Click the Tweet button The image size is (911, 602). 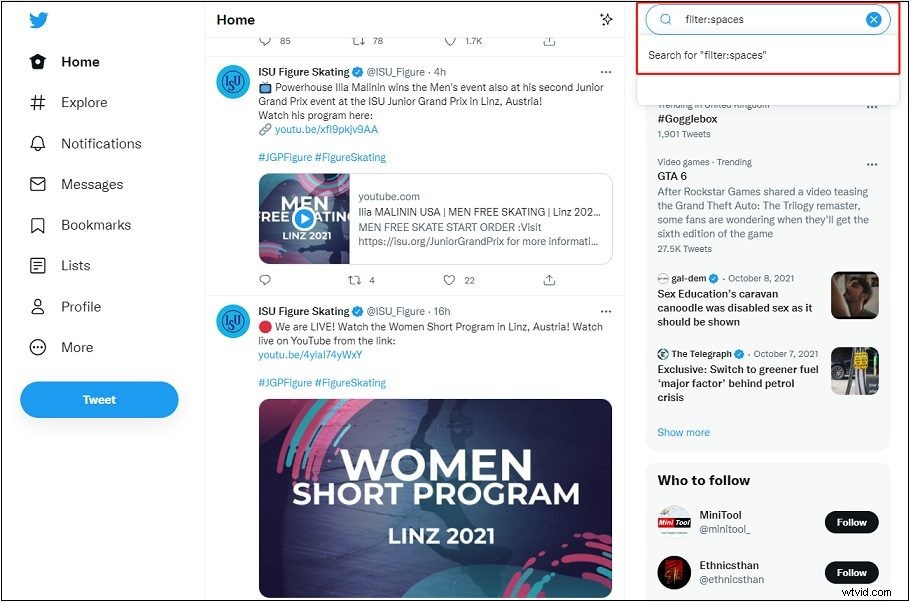click(x=99, y=399)
